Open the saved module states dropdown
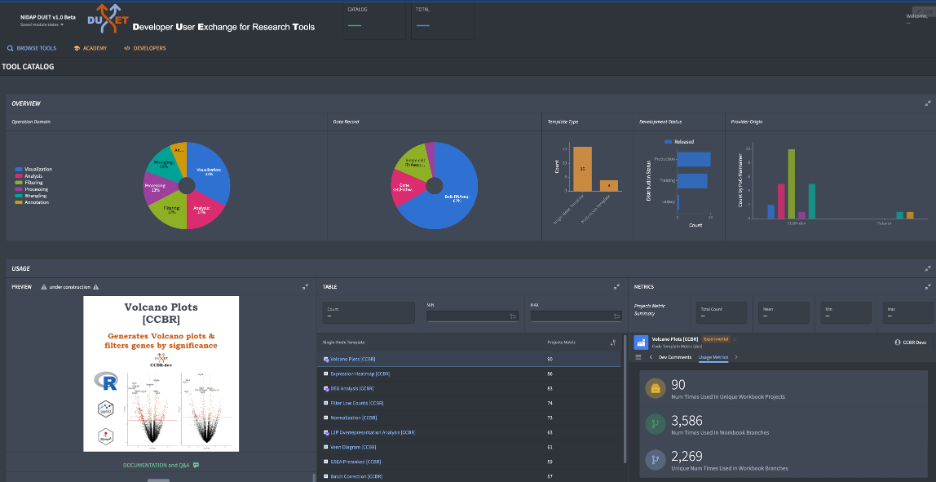 click(41, 24)
